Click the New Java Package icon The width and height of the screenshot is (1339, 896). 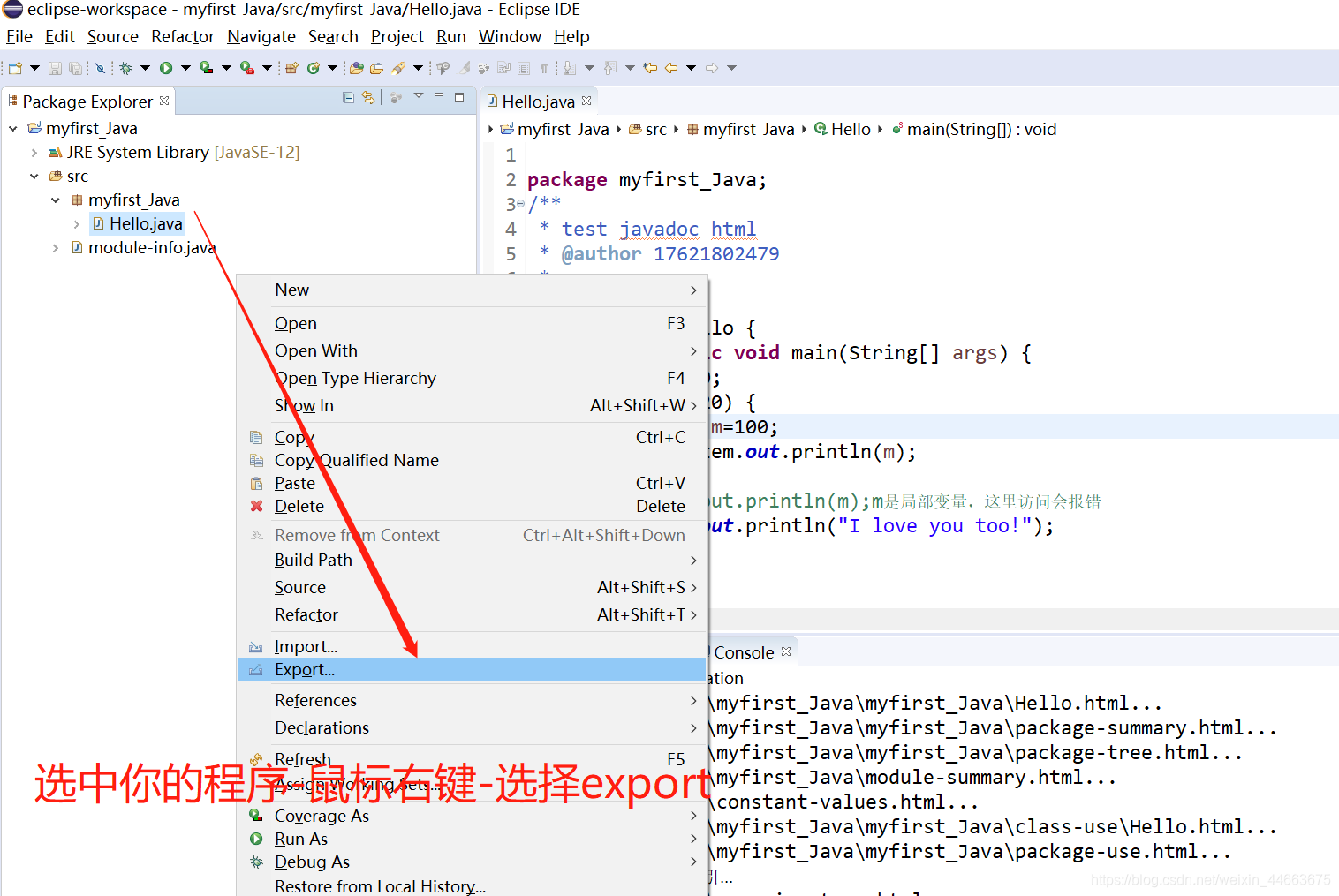pyautogui.click(x=291, y=68)
